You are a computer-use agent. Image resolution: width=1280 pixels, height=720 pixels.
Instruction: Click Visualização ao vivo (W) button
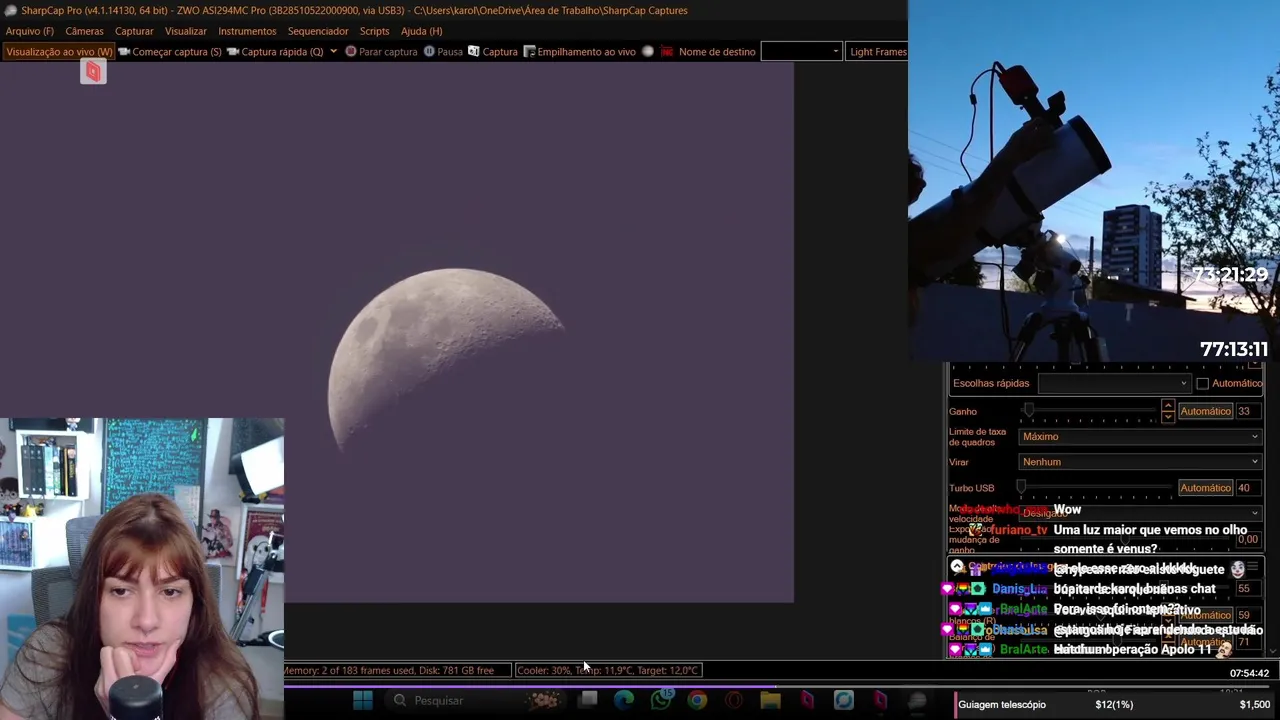point(59,51)
